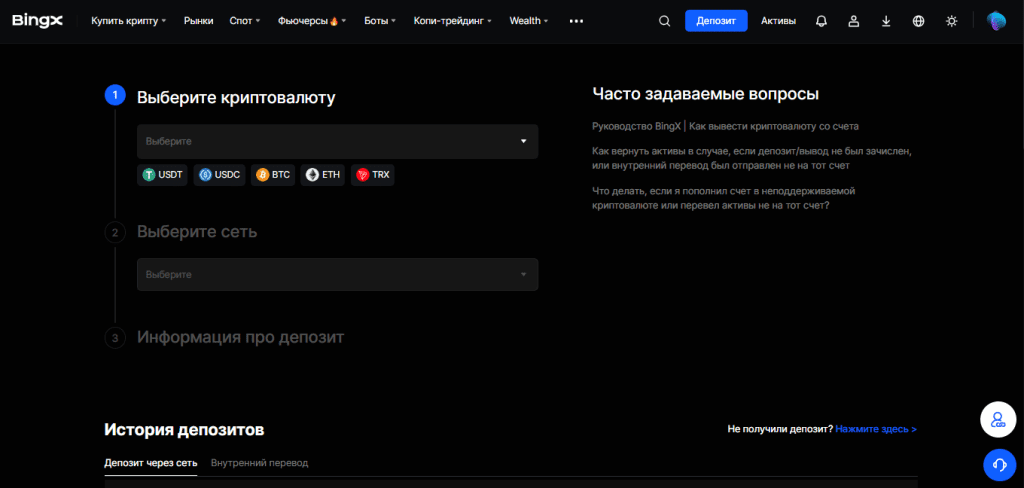
Task: Click the download app icon
Action: click(x=886, y=21)
